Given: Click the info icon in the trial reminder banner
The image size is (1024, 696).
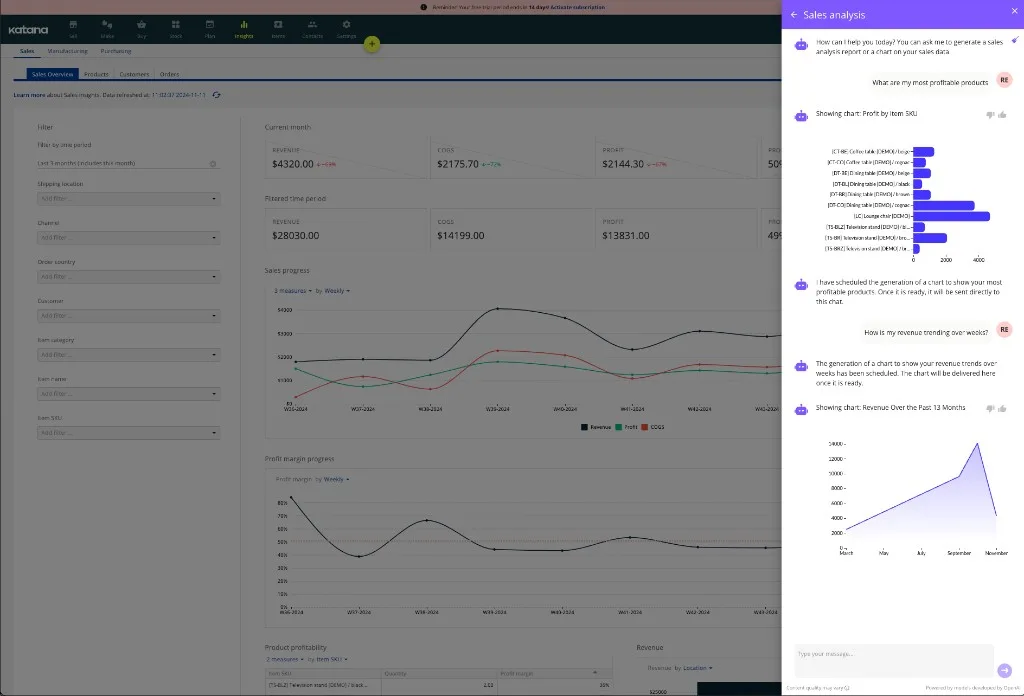Looking at the screenshot, I should point(424,7).
